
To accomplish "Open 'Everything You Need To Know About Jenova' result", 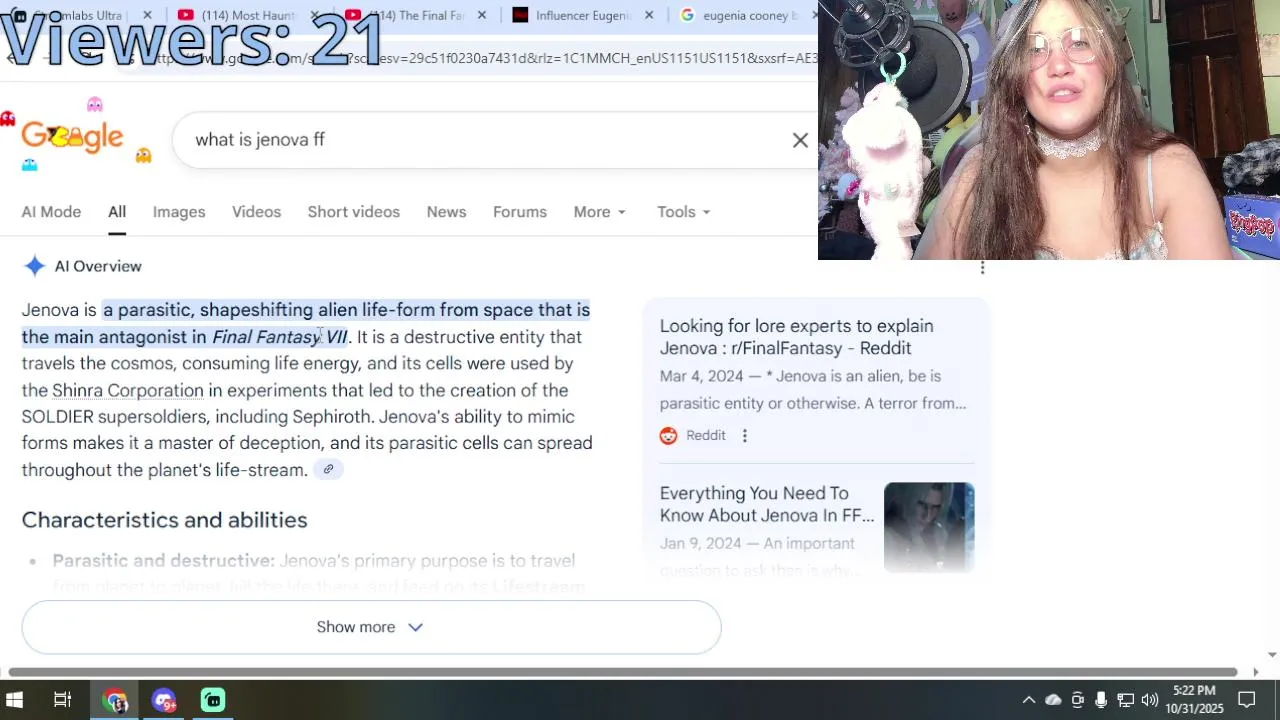I will pos(766,504).
